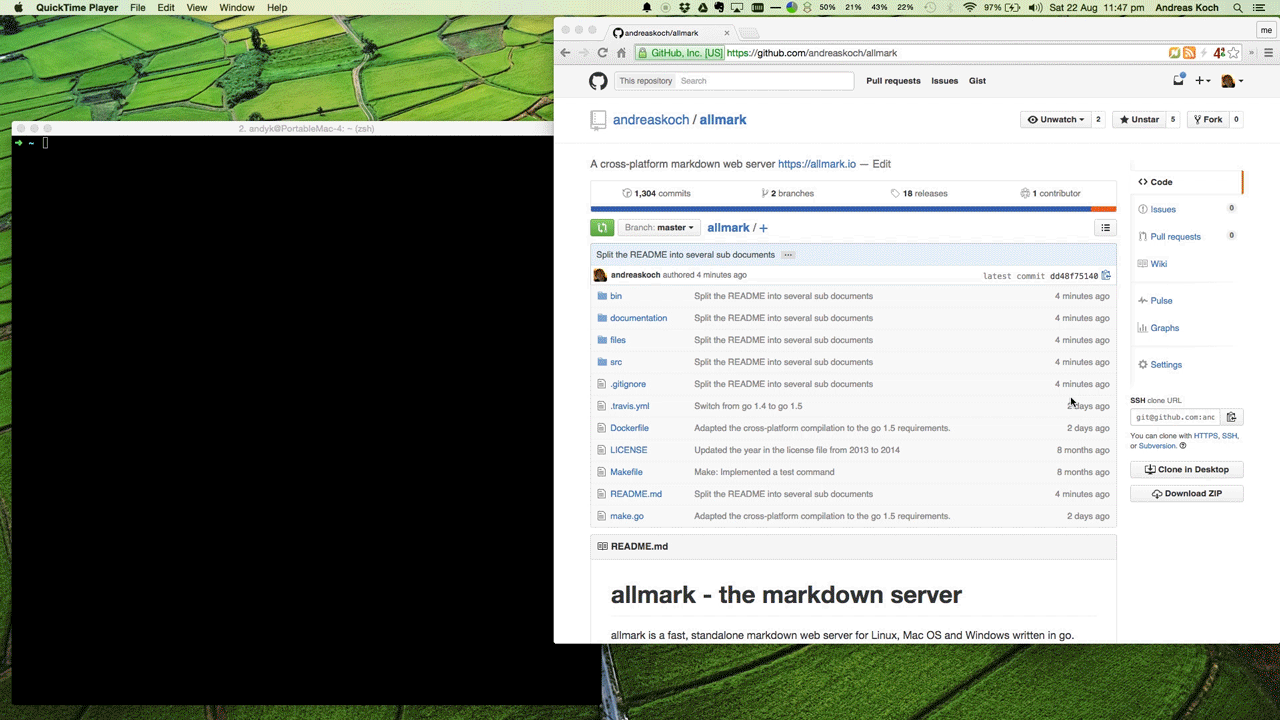Click the Dropbox menu bar icon
The width and height of the screenshot is (1280, 720).
(684, 8)
